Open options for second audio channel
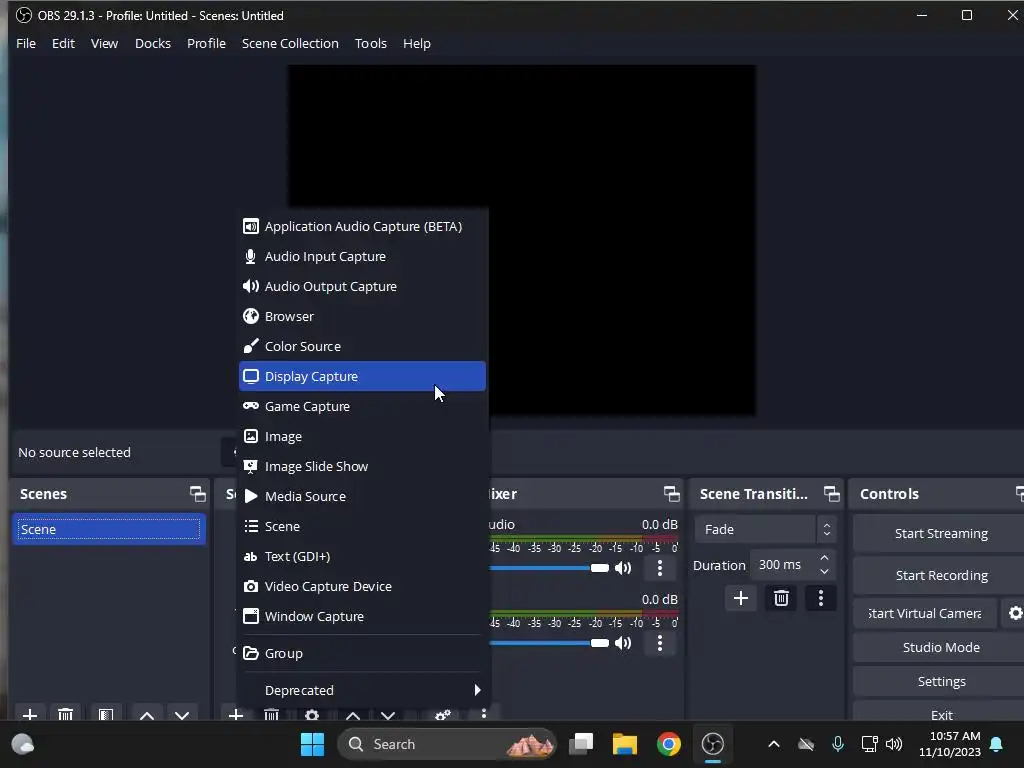This screenshot has width=1024, height=768. 660,643
